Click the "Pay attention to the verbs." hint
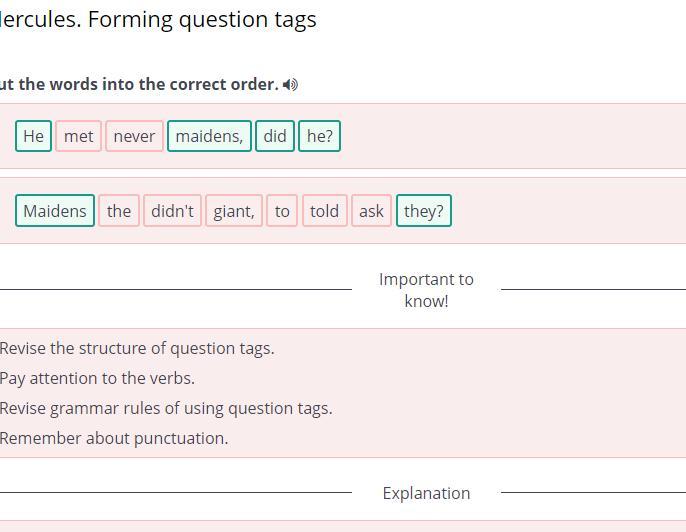The height and width of the screenshot is (532, 686). [98, 378]
